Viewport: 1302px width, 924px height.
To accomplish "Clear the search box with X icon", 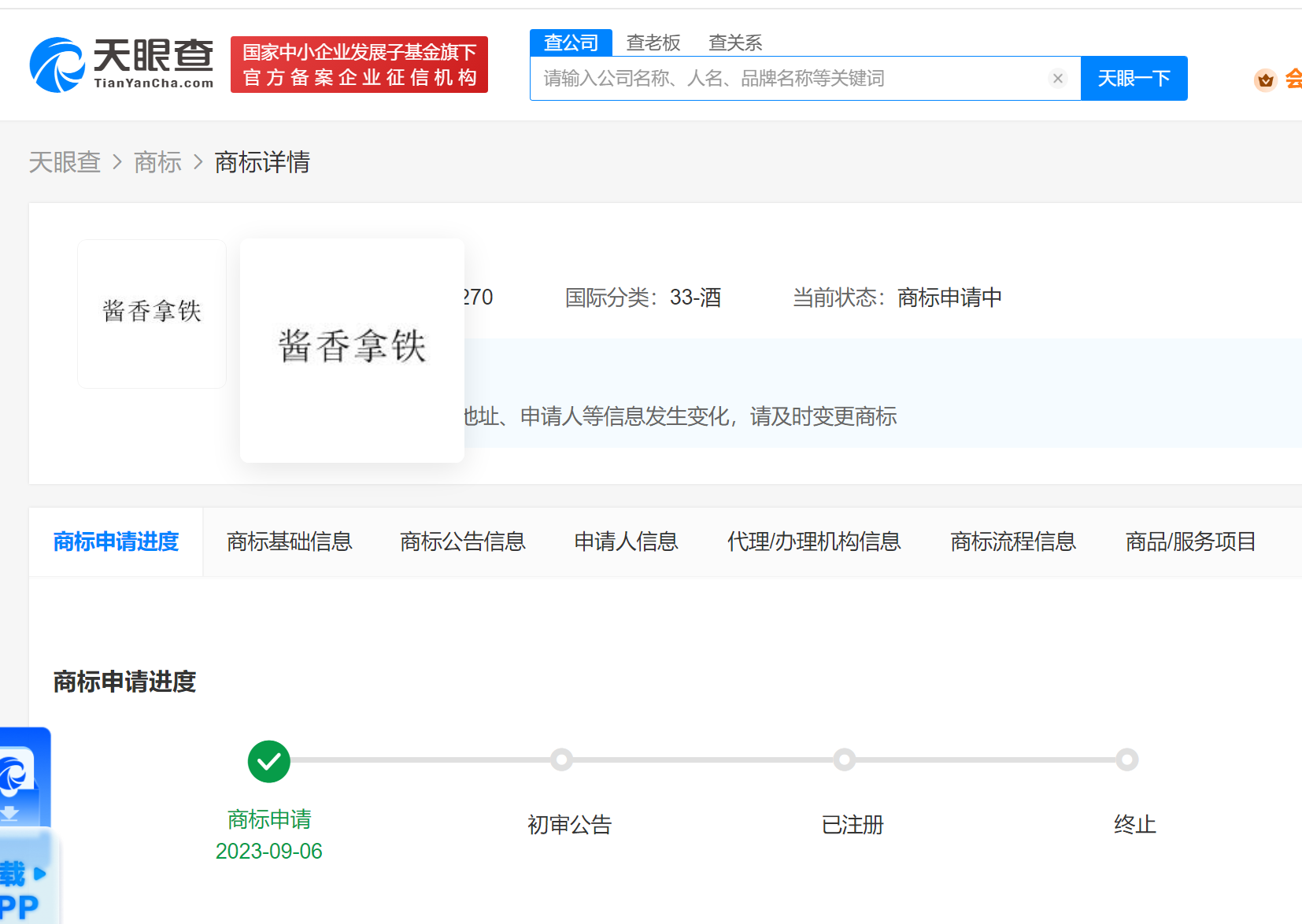I will [1057, 78].
